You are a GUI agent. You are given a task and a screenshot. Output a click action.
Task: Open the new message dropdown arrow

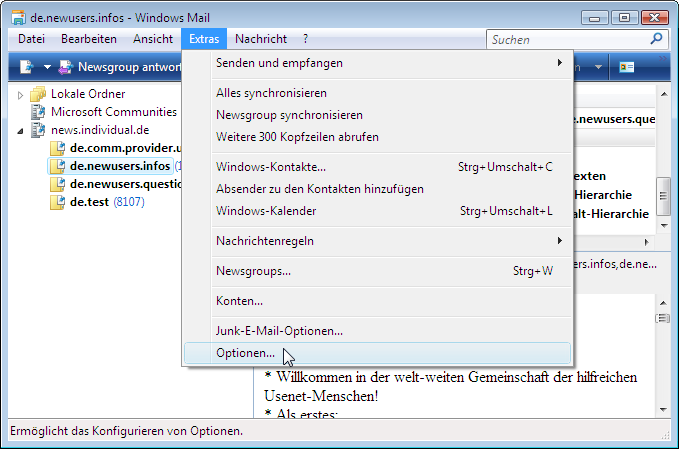(47, 67)
